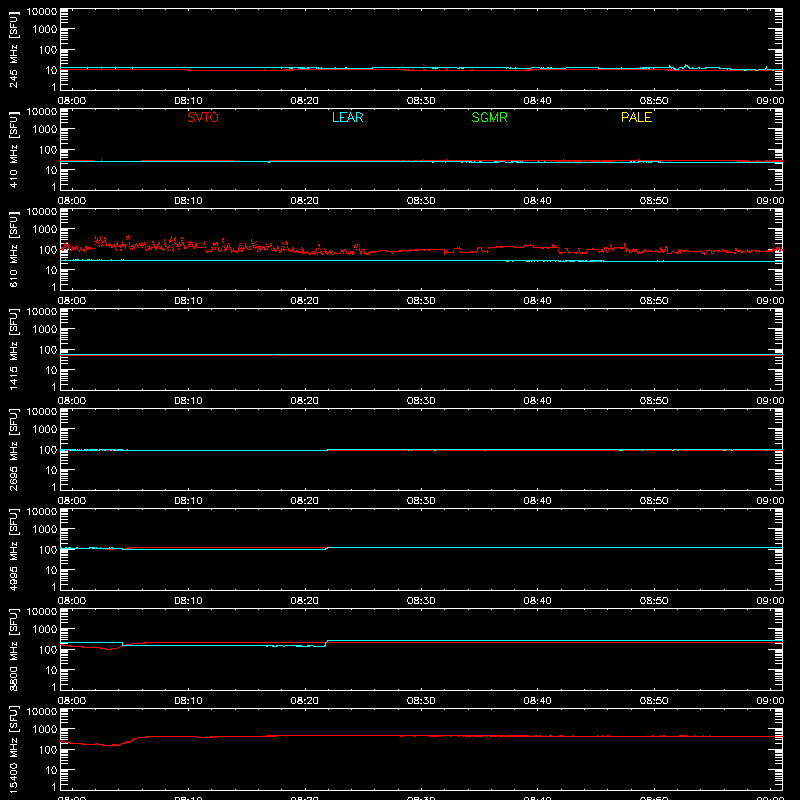Click the noisy red SVTO trace in 610 MHz plot
Screen dimensions: 800x800
point(421,249)
